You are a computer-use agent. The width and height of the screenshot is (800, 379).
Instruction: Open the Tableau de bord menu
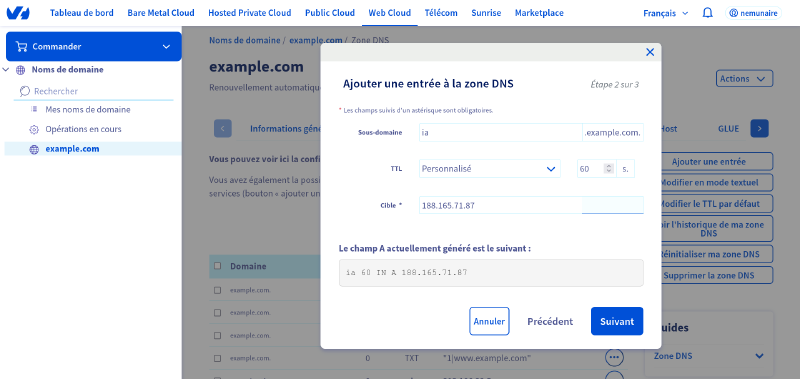(82, 13)
